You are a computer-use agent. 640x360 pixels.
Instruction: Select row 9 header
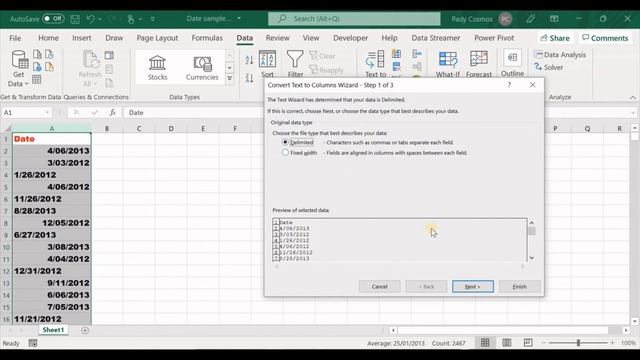click(x=6, y=235)
